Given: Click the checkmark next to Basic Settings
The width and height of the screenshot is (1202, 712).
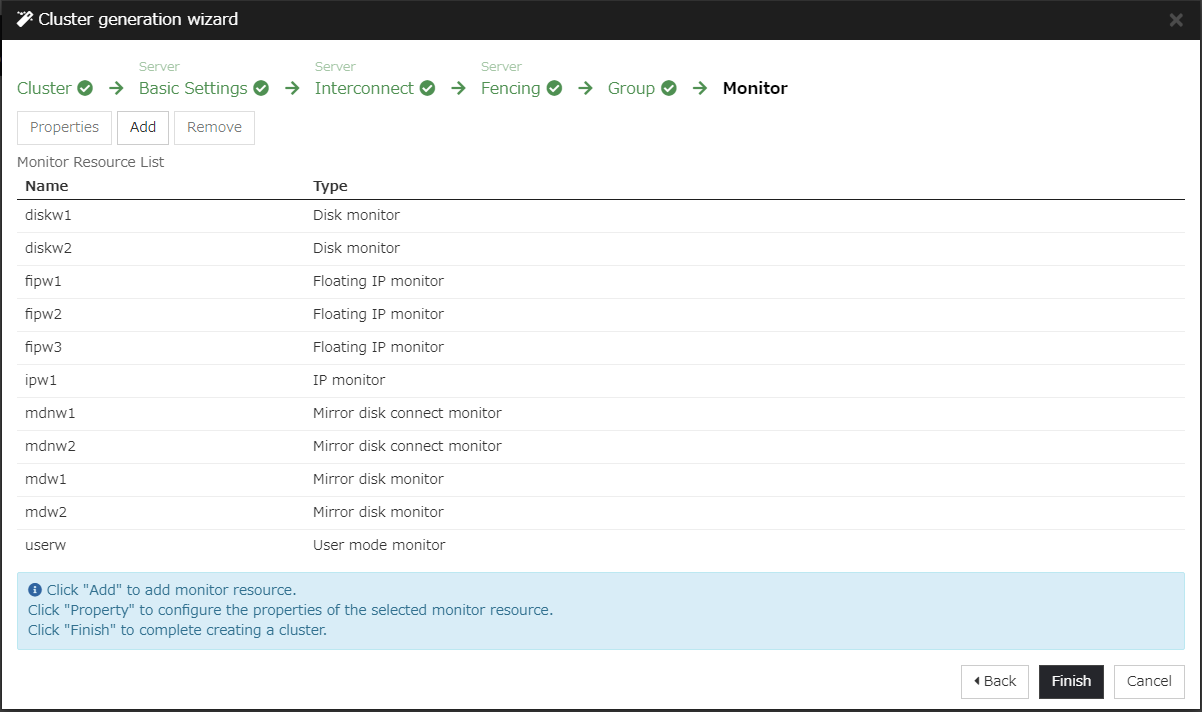Looking at the screenshot, I should click(260, 88).
